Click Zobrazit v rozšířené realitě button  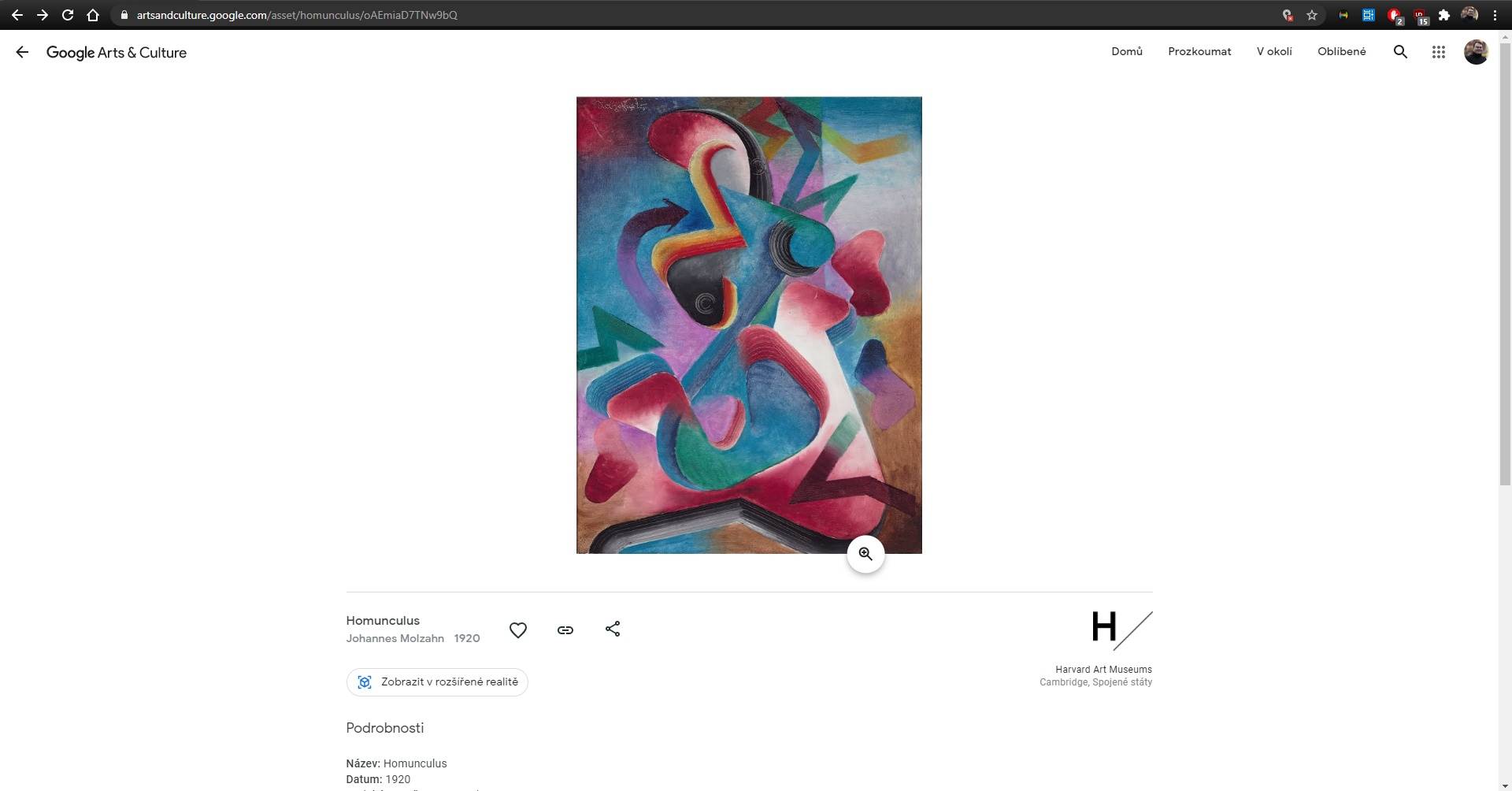click(x=437, y=682)
